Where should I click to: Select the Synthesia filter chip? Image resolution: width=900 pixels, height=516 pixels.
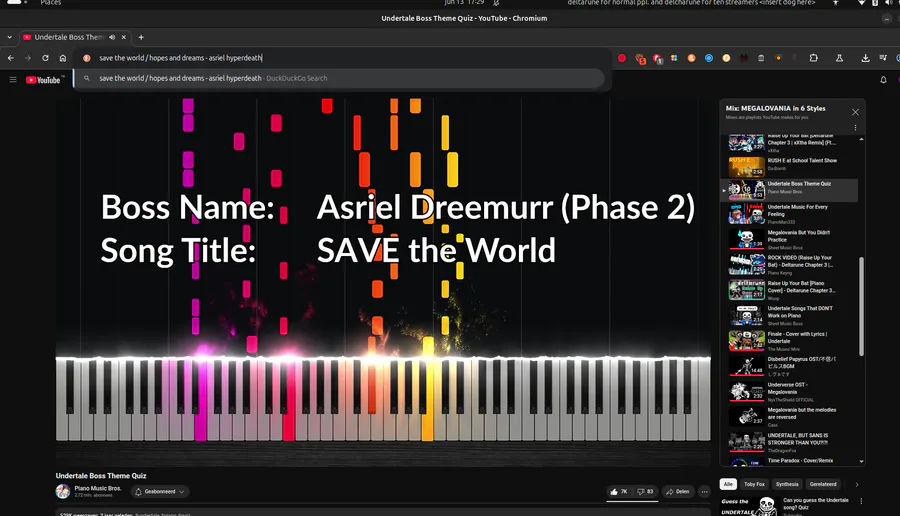(787, 484)
